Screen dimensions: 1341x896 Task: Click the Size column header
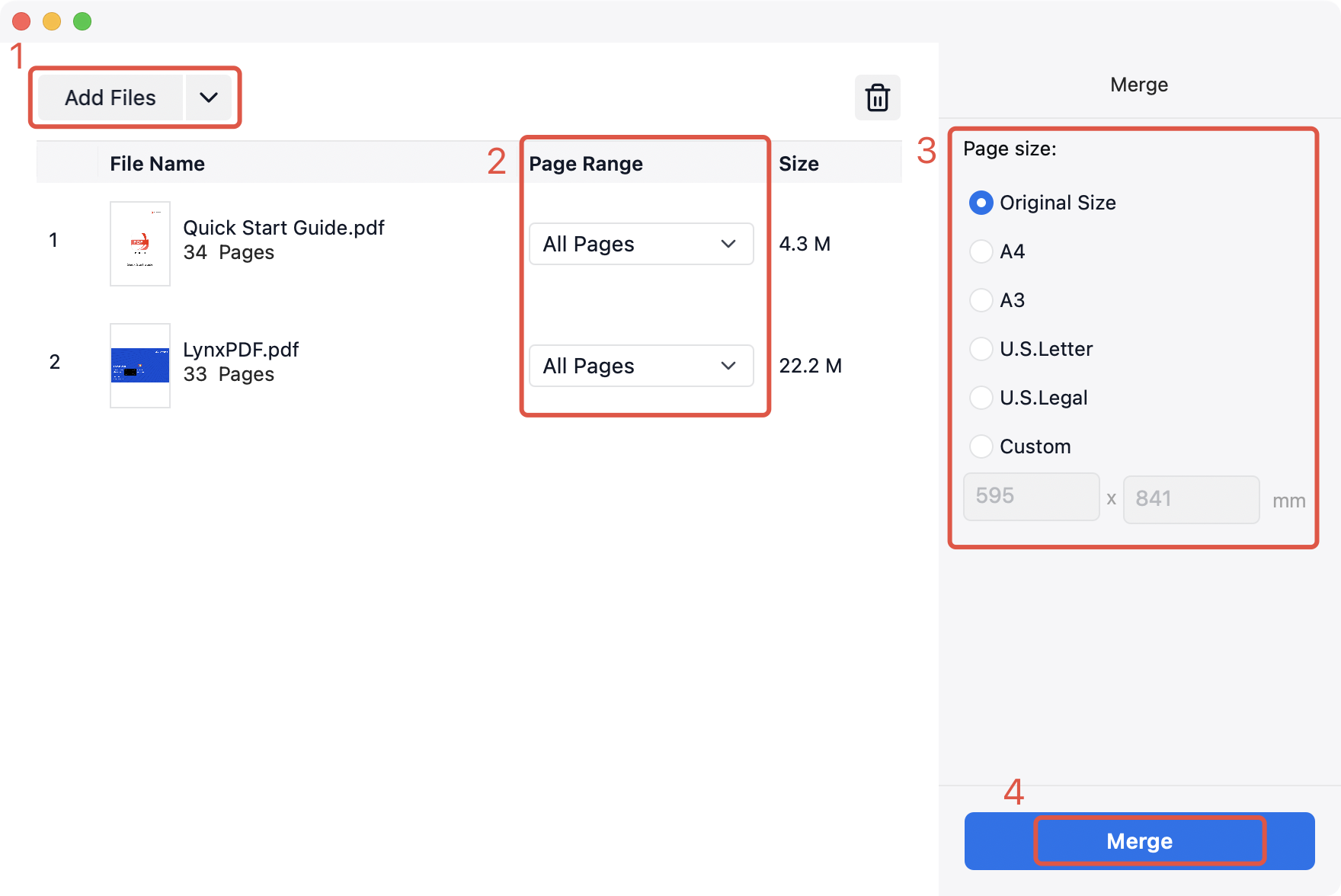[799, 164]
